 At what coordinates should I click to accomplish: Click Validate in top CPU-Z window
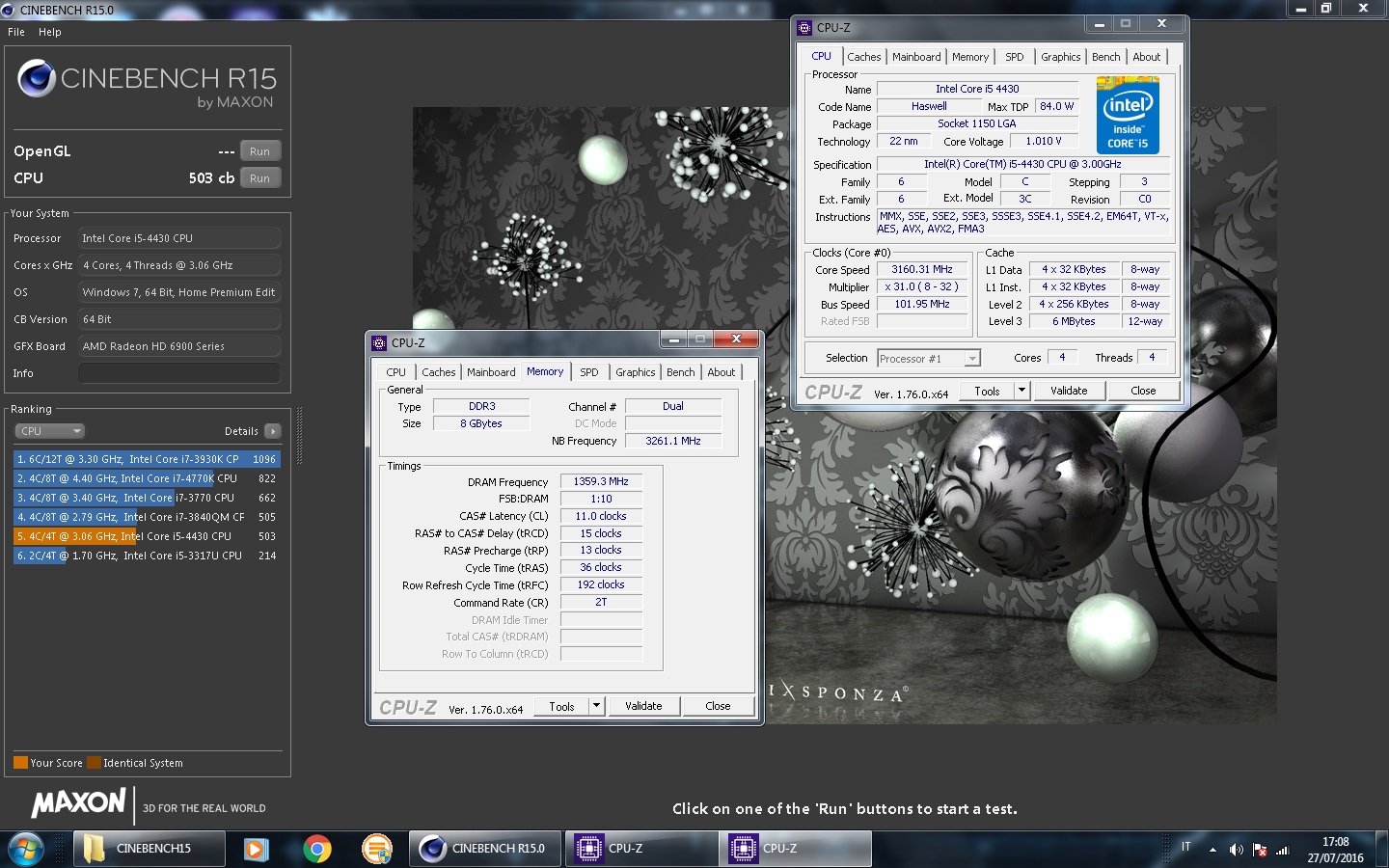point(1069,392)
